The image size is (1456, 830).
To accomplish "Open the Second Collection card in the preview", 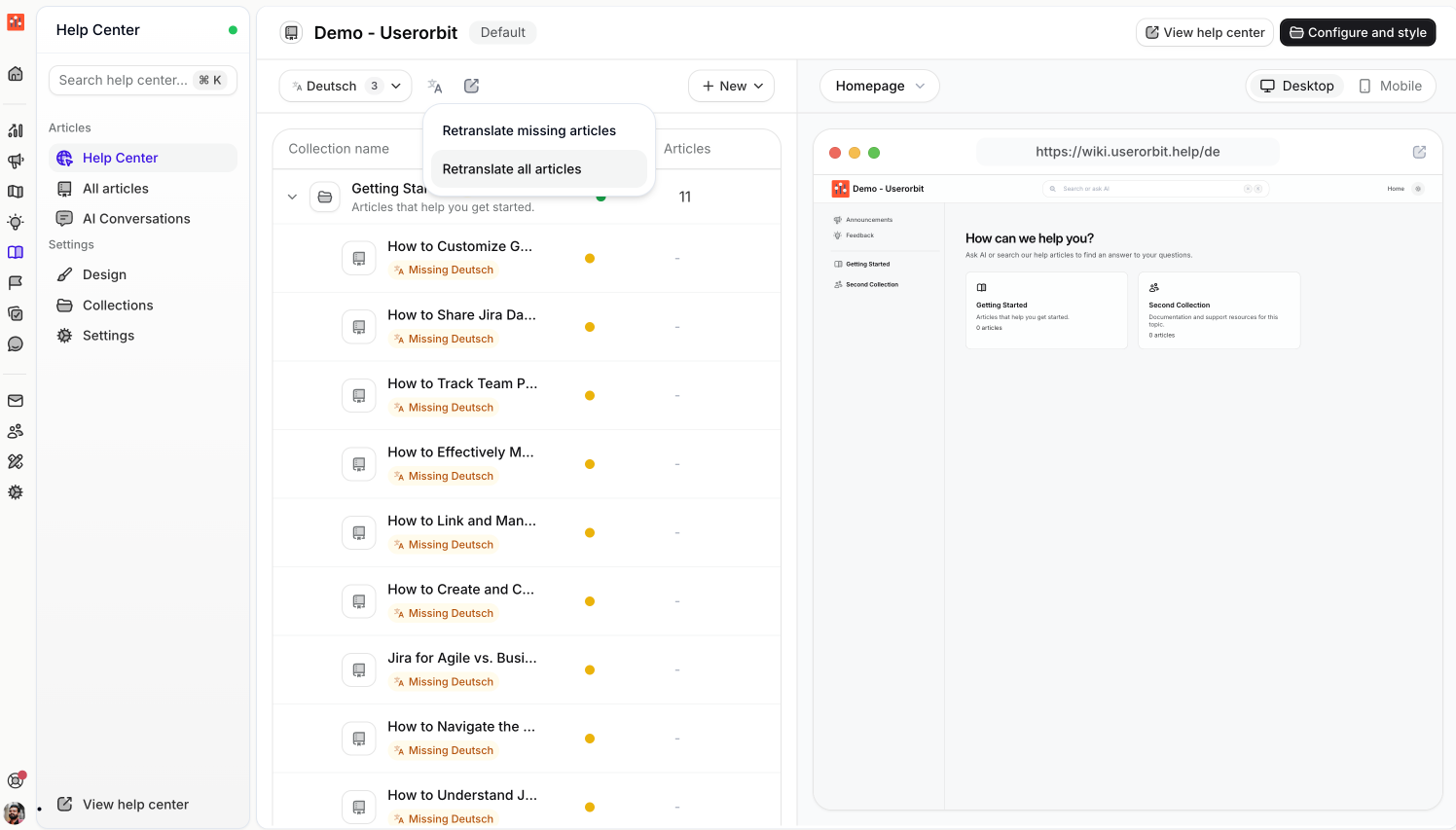I will (x=1219, y=310).
